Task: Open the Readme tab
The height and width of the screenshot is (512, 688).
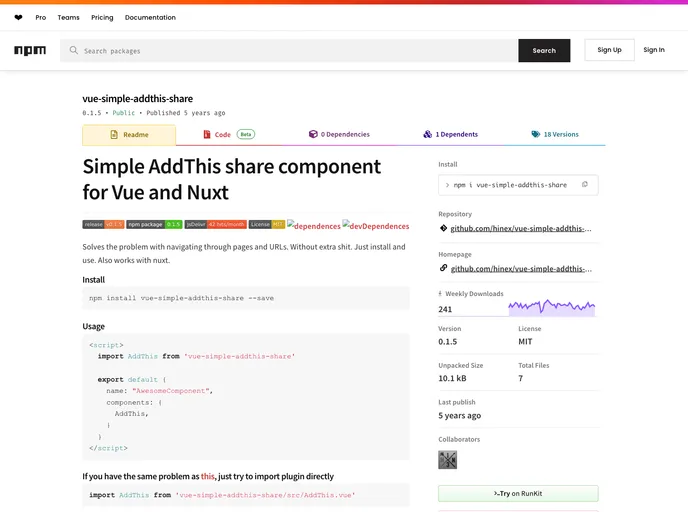Action: pyautogui.click(x=129, y=135)
